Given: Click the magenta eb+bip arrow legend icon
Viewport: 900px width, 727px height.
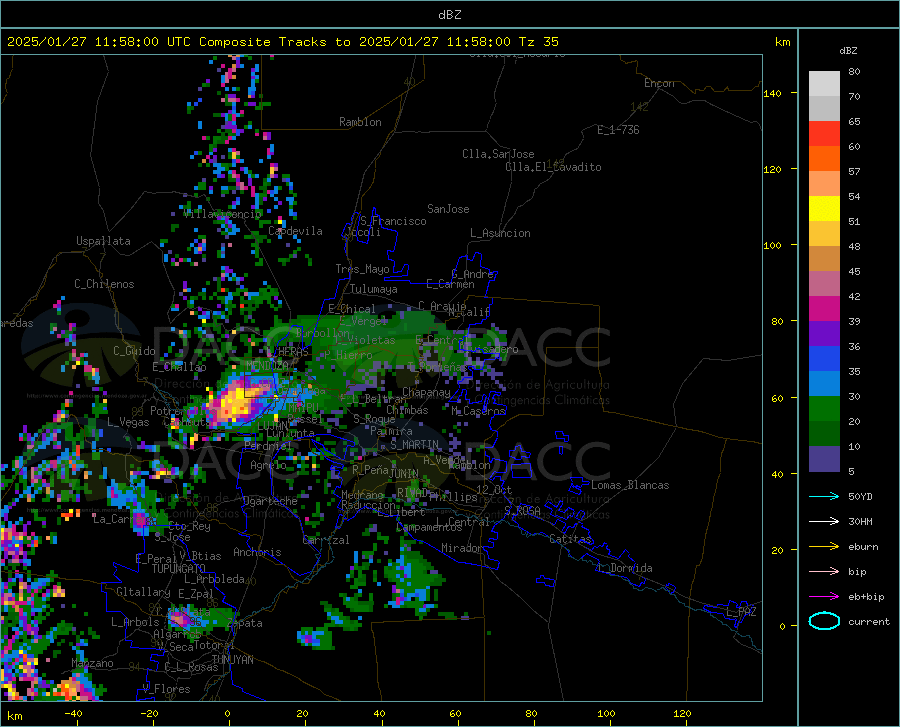Looking at the screenshot, I should [x=824, y=597].
